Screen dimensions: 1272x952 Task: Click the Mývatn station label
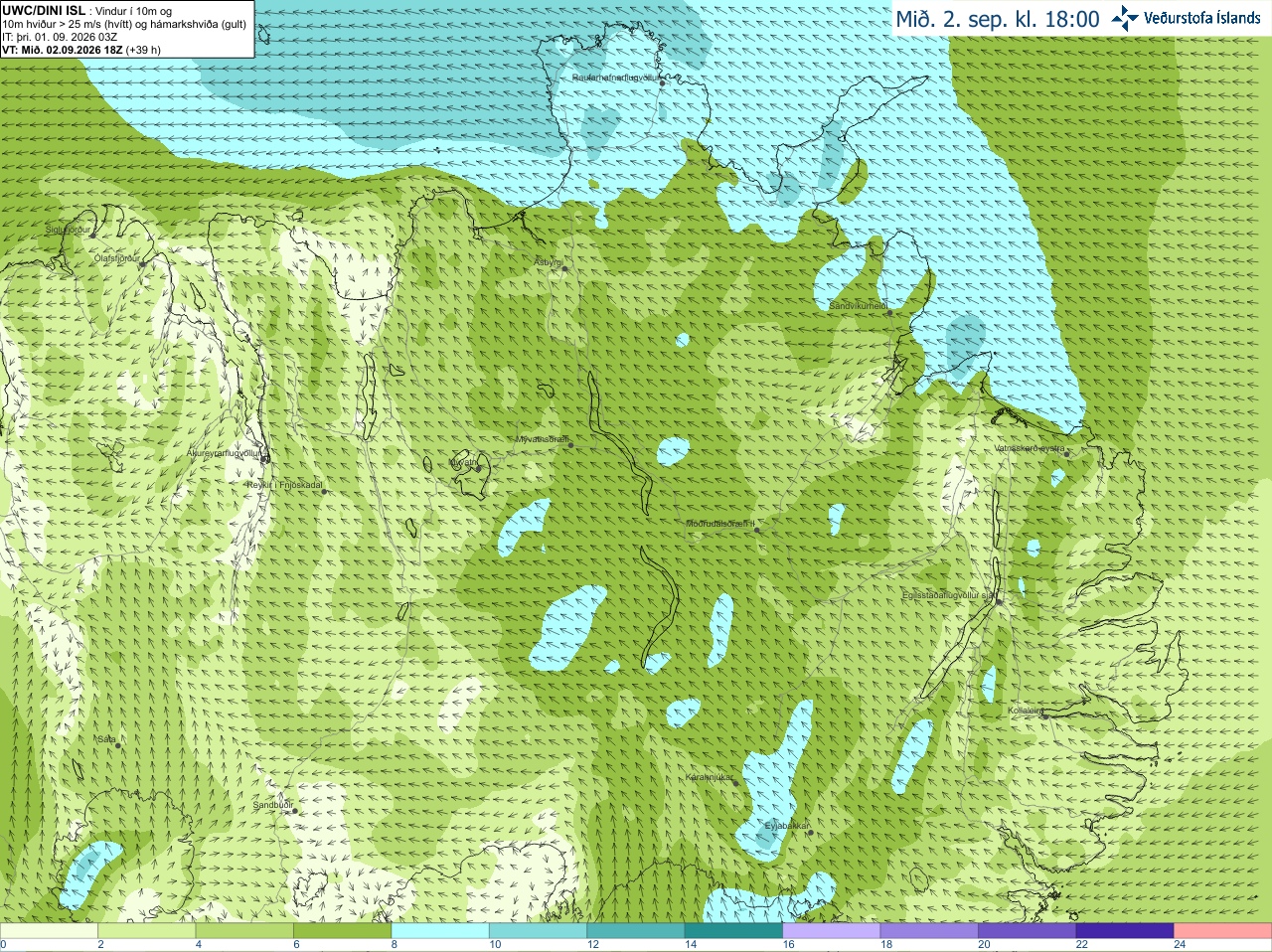click(x=462, y=462)
